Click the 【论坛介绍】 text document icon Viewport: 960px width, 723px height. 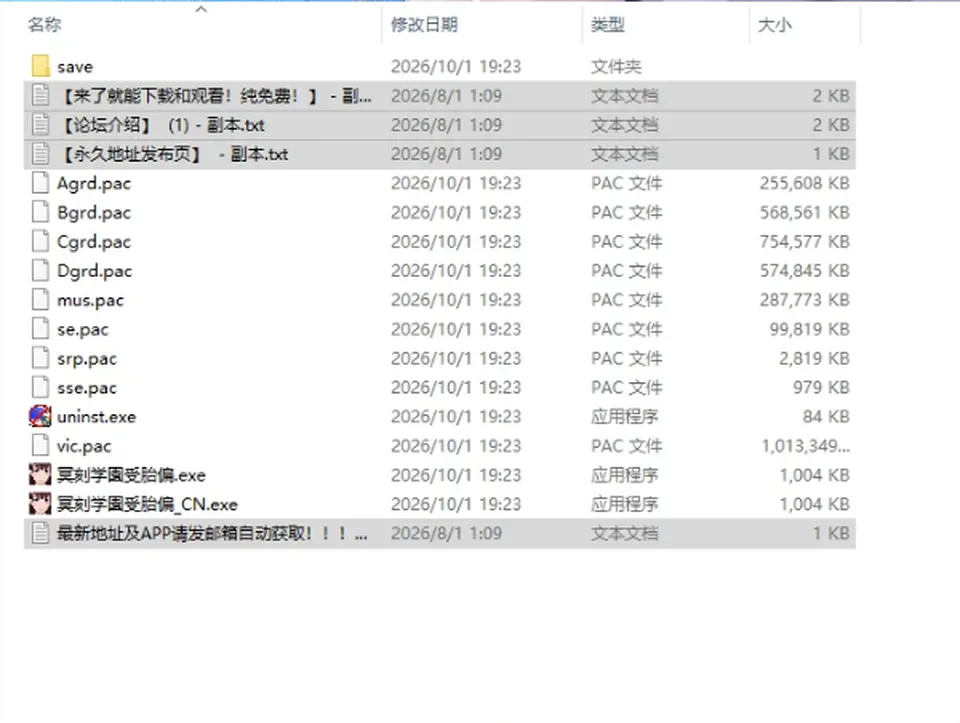[x=40, y=125]
